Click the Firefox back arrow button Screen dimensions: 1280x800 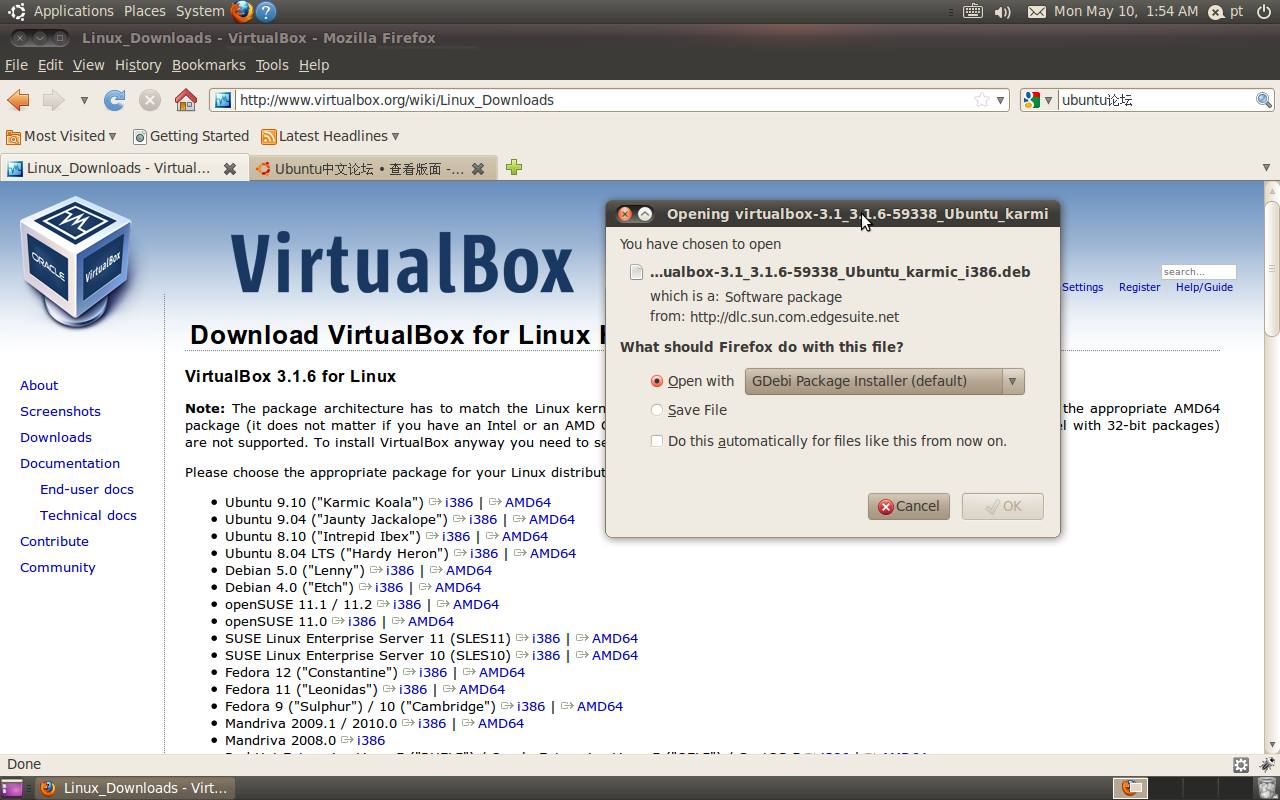click(x=18, y=100)
